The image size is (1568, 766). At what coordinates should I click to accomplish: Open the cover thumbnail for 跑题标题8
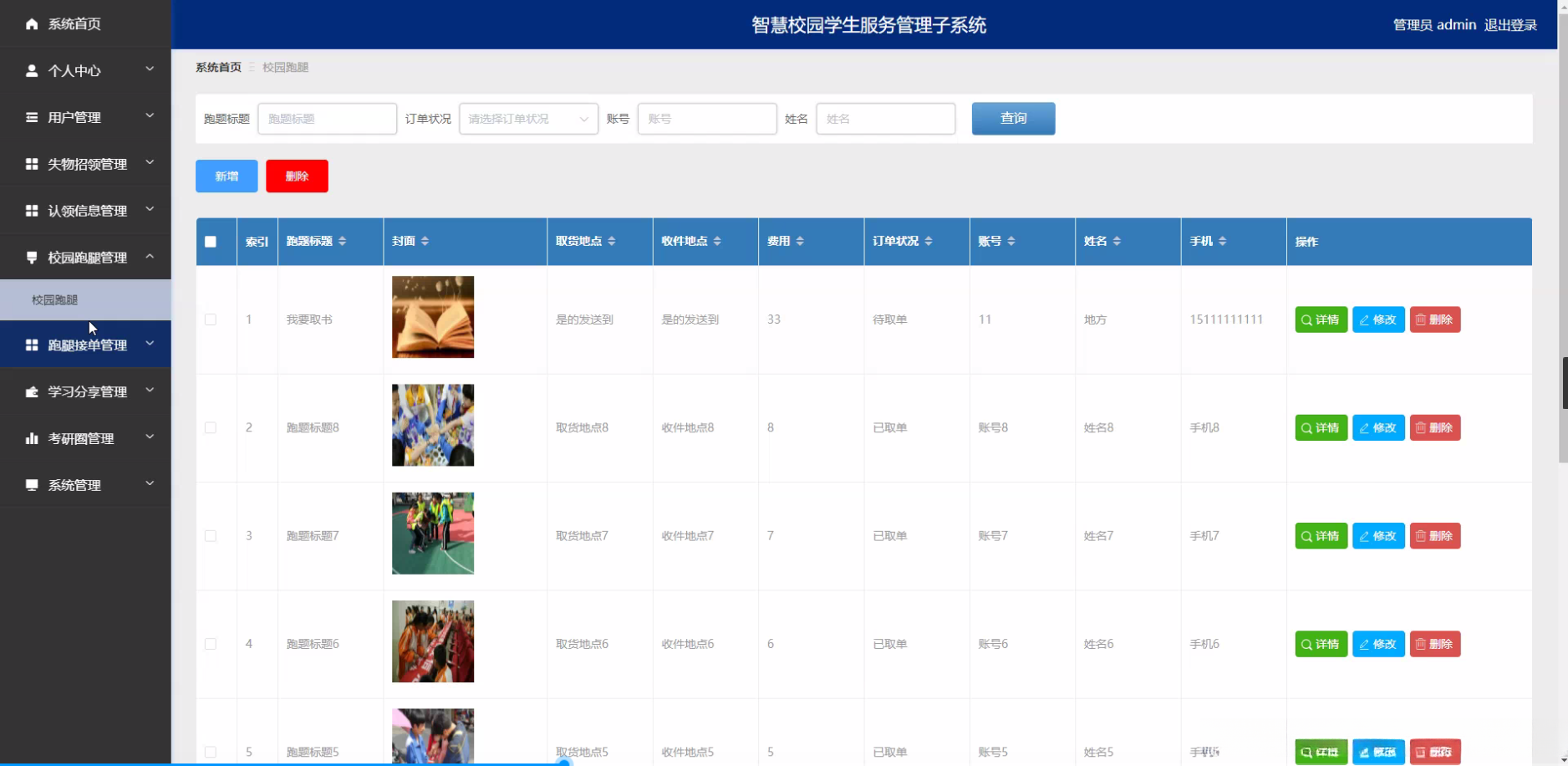coord(433,425)
